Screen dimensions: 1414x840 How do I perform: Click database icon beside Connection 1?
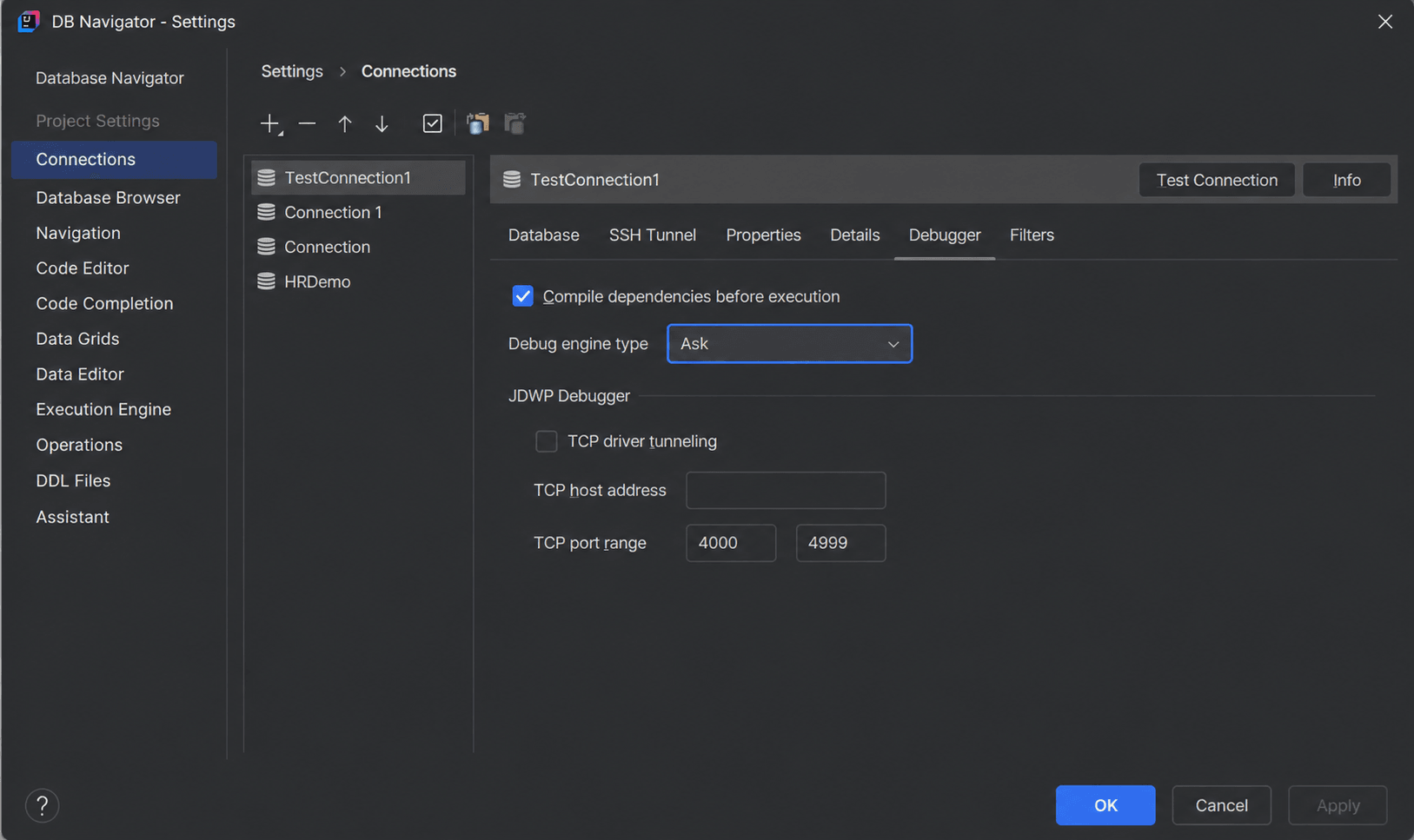click(266, 212)
